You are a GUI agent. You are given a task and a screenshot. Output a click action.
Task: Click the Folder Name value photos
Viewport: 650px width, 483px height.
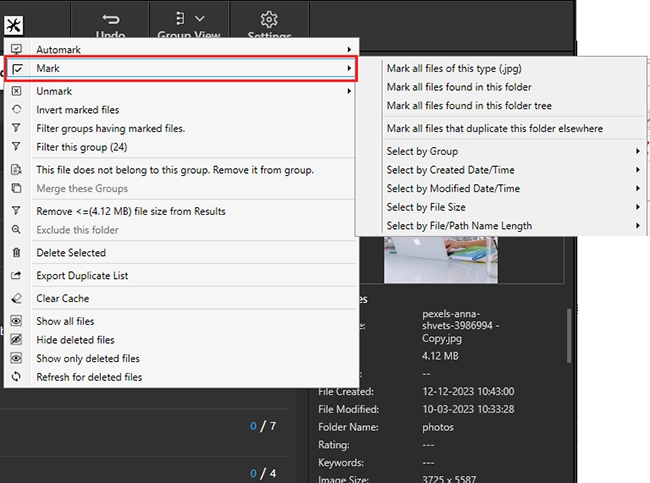(438, 427)
